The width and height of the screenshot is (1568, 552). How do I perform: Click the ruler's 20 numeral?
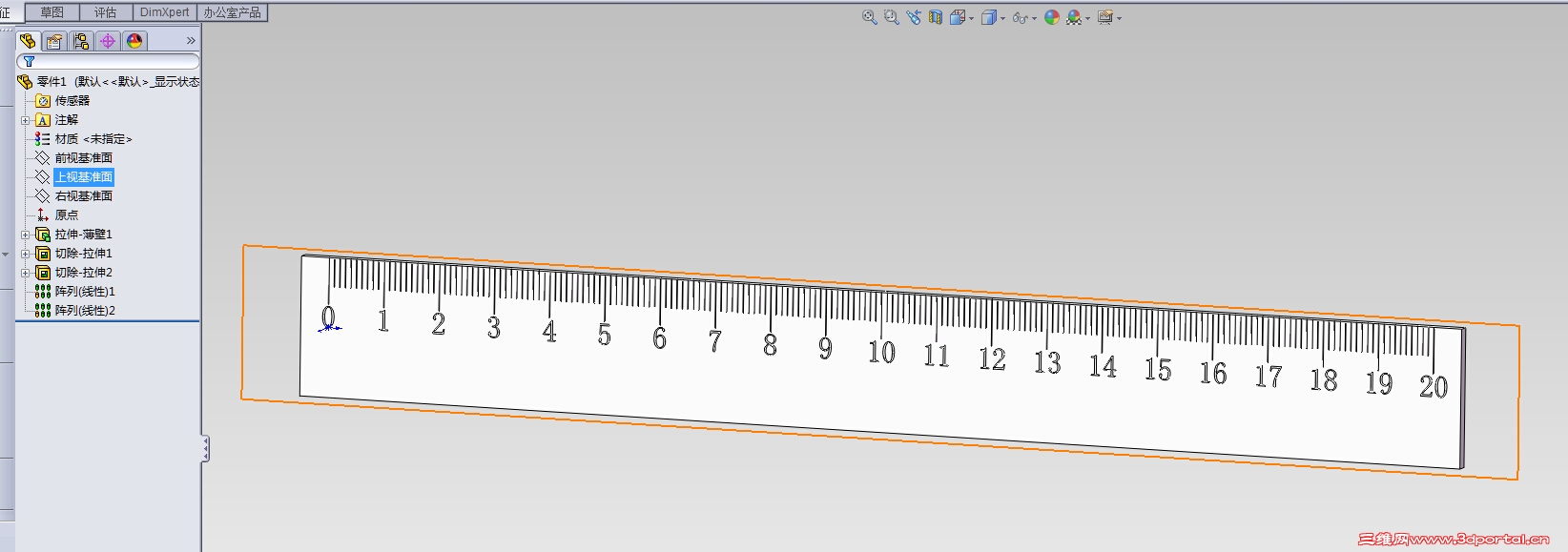pos(1434,386)
